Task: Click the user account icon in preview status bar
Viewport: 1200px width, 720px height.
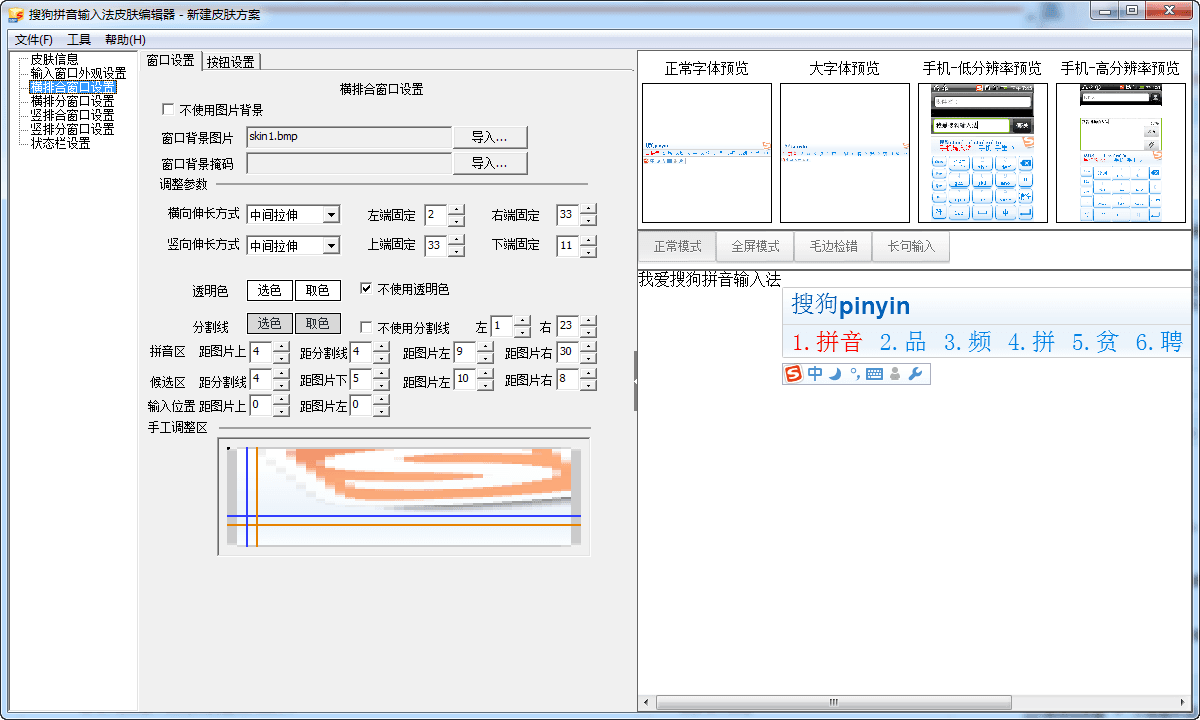Action: (x=895, y=374)
